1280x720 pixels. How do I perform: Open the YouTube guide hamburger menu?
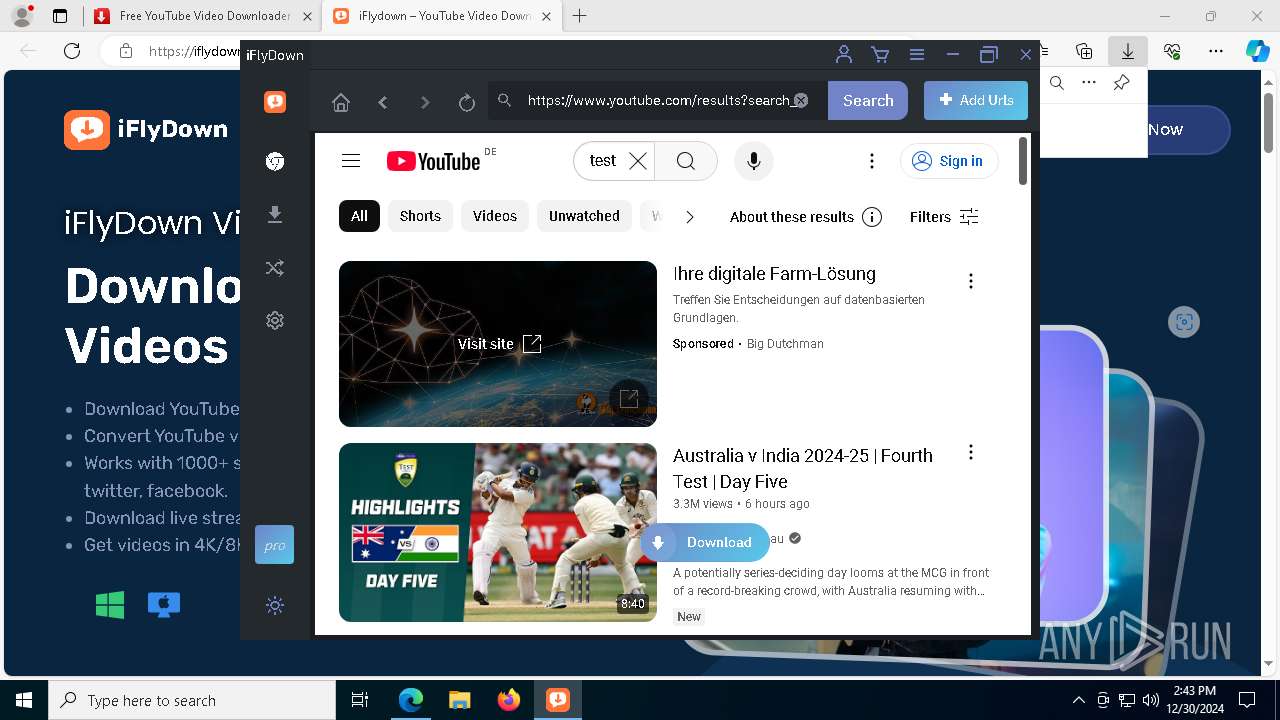coord(350,161)
